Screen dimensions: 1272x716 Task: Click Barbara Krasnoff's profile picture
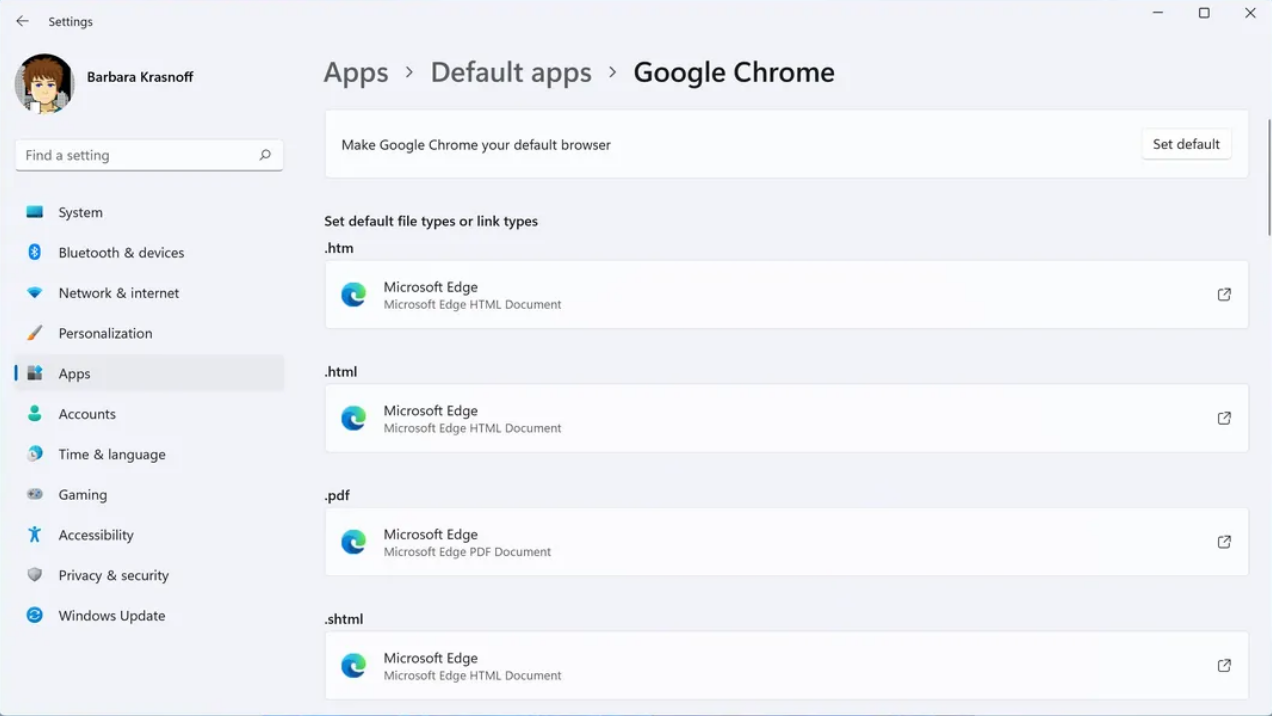pyautogui.click(x=44, y=85)
